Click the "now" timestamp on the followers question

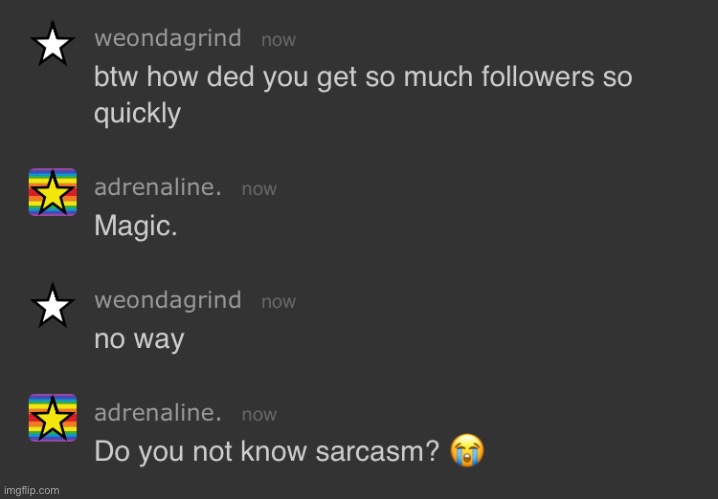pyautogui.click(x=278, y=40)
